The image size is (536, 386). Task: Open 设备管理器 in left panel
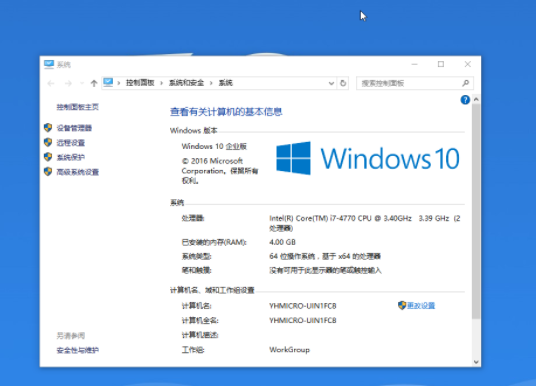[x=74, y=128]
